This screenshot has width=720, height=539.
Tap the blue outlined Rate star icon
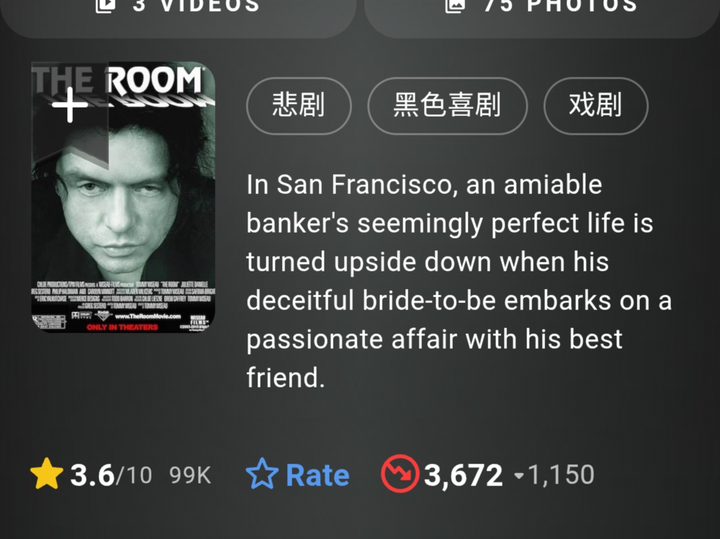tap(262, 474)
